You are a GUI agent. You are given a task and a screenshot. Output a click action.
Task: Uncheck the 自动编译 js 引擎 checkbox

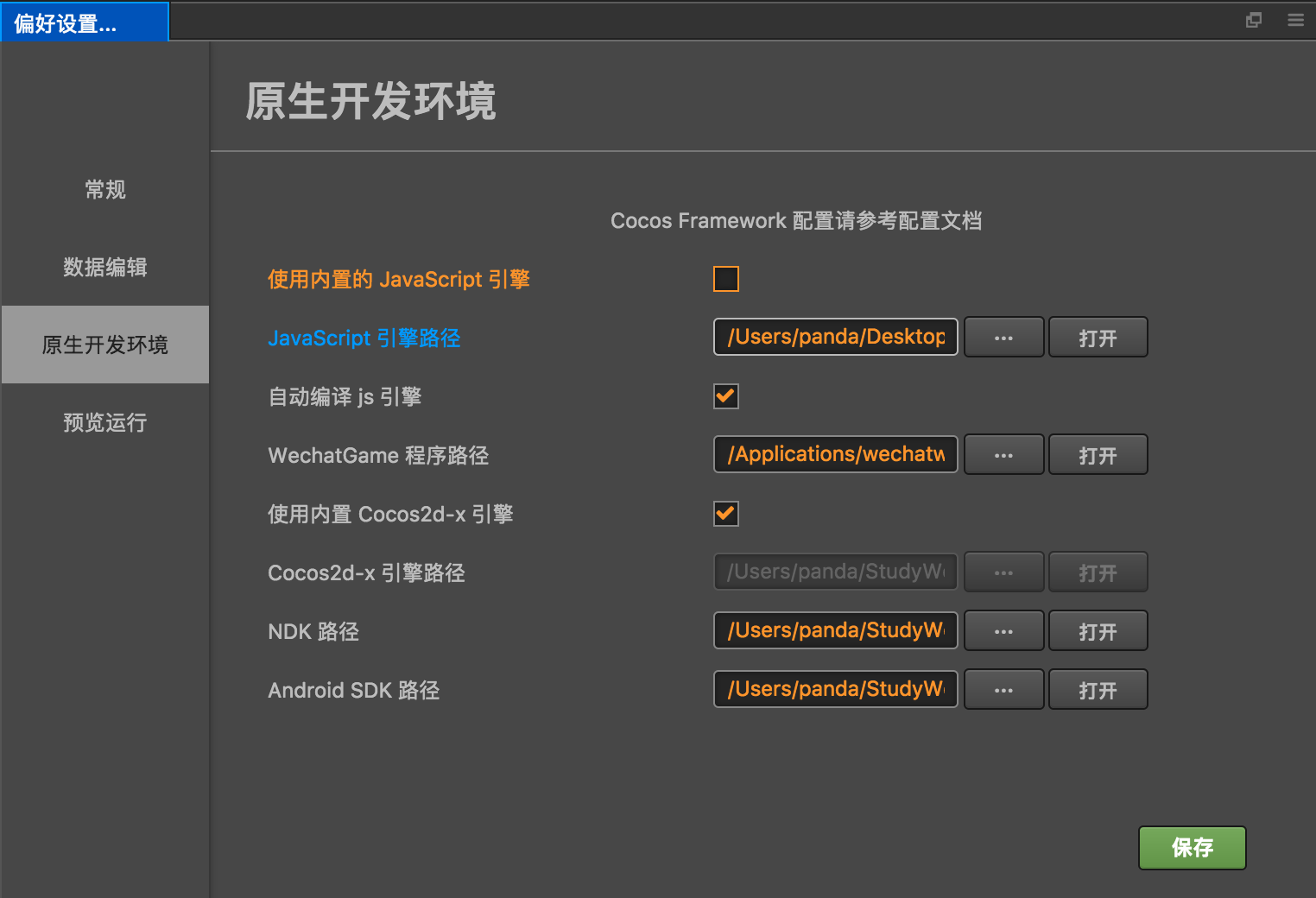(x=726, y=396)
